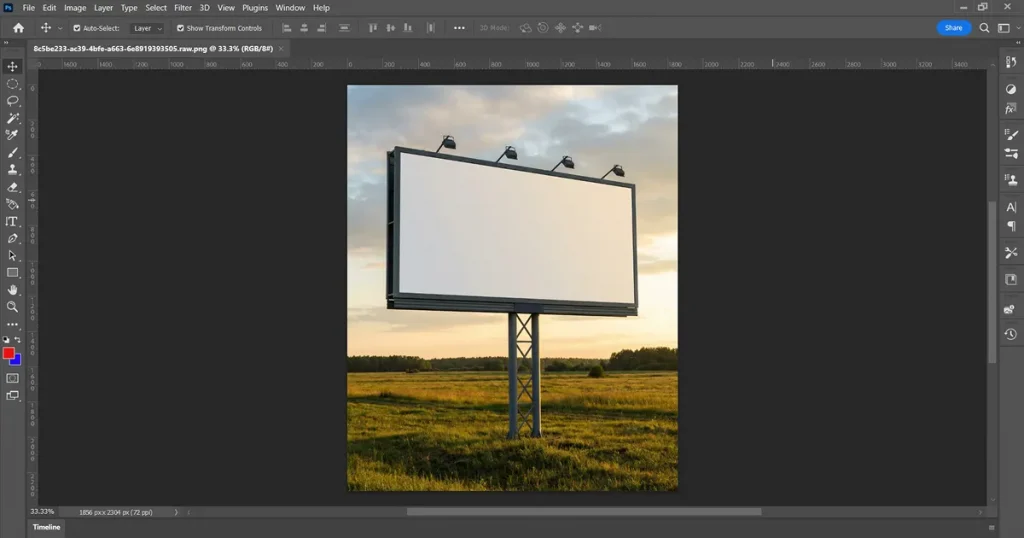Open the Search magnifier icon
The width and height of the screenshot is (1024, 538).
pyautogui.click(x=984, y=28)
